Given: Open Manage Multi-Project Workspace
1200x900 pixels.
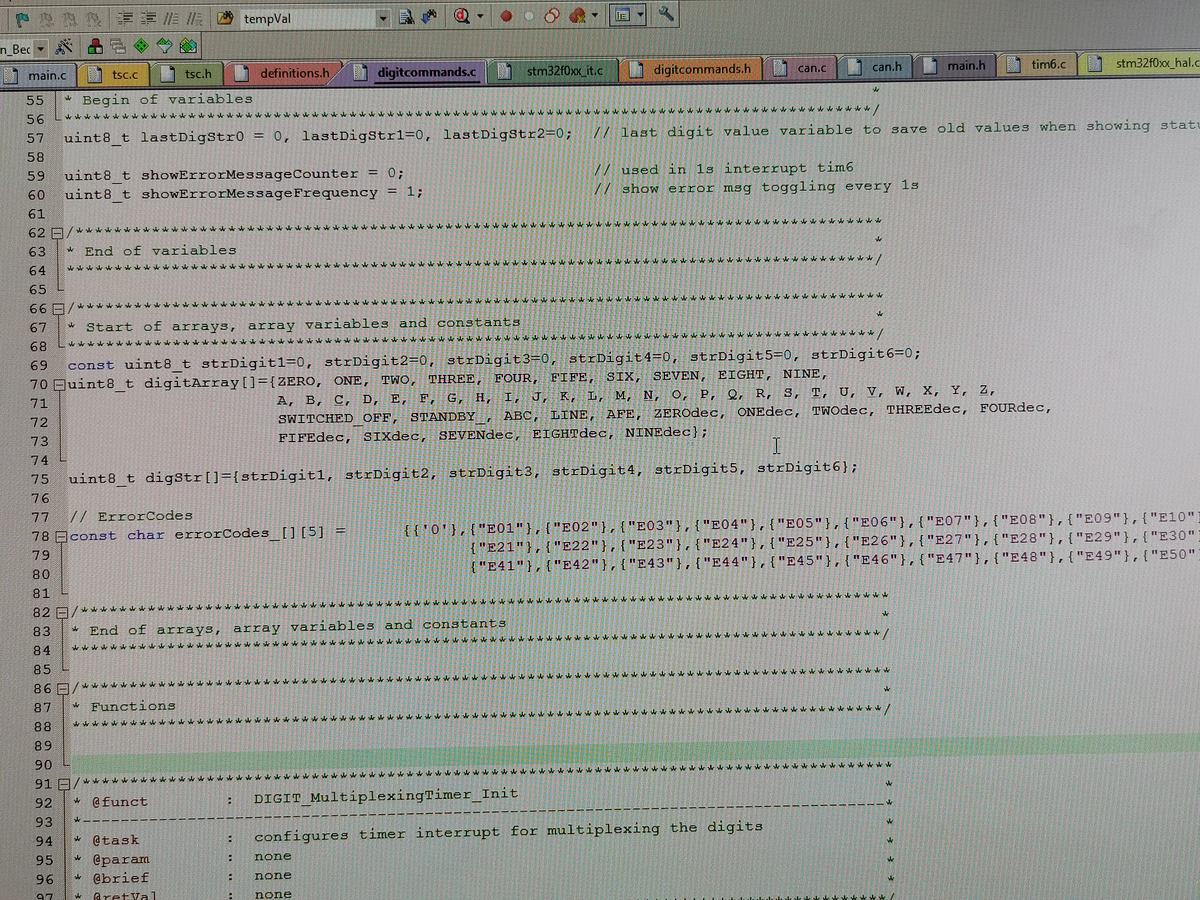Looking at the screenshot, I should pos(117,47).
